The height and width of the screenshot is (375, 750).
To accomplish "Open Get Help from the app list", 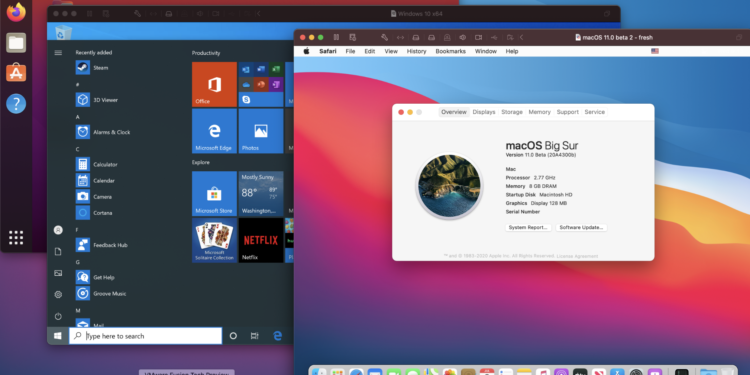I will click(95, 277).
